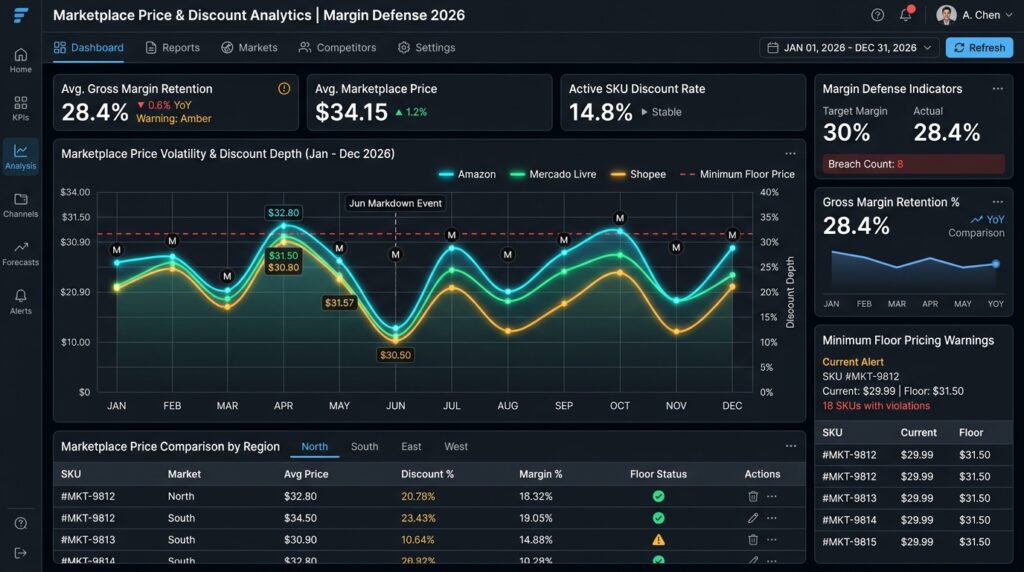Click the $30.90 average price cell
This screenshot has width=1024, height=572.
(x=300, y=540)
